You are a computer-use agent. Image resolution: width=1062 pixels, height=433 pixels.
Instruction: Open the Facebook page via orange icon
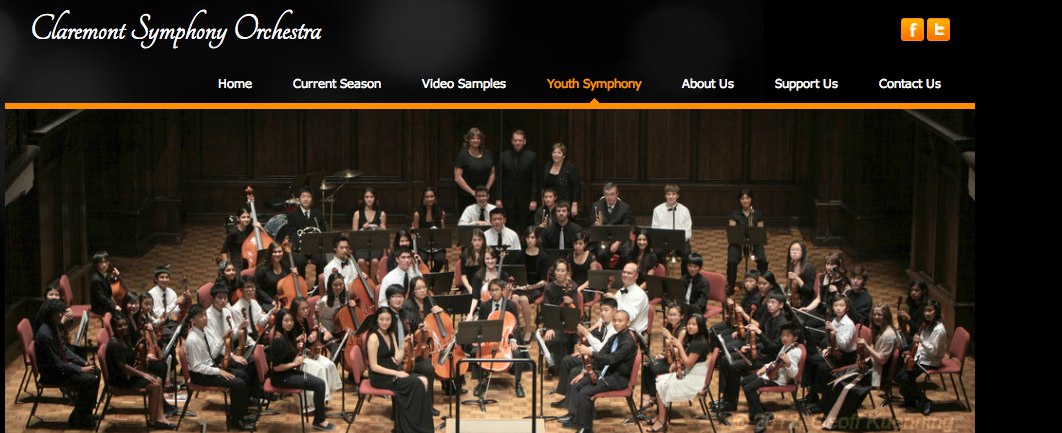(x=912, y=30)
